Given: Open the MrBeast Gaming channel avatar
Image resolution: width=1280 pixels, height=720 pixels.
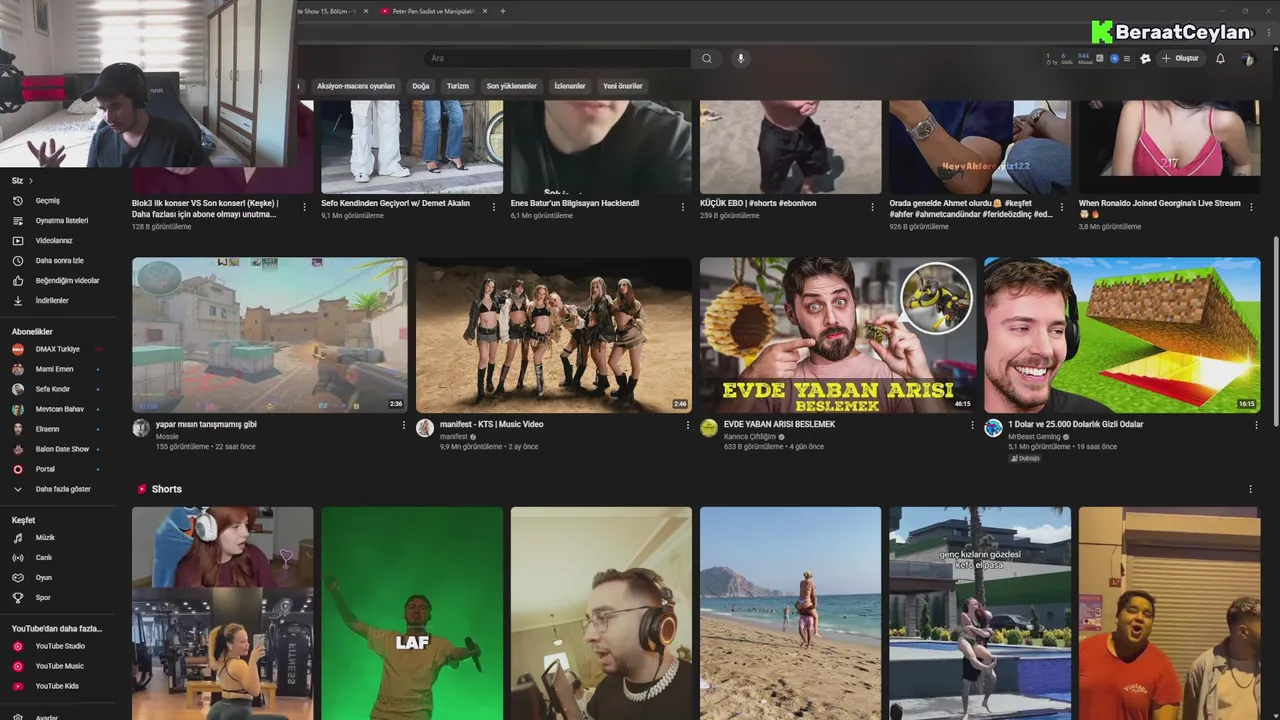Looking at the screenshot, I should [993, 428].
